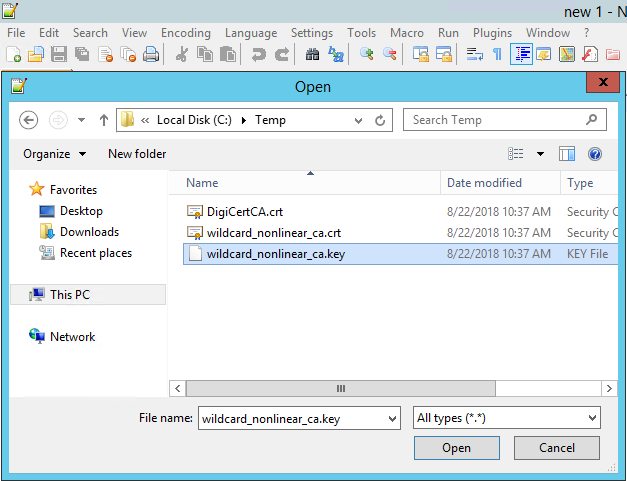The image size is (627, 481).
Task: Click the Refresh button in address bar
Action: pyautogui.click(x=380, y=120)
